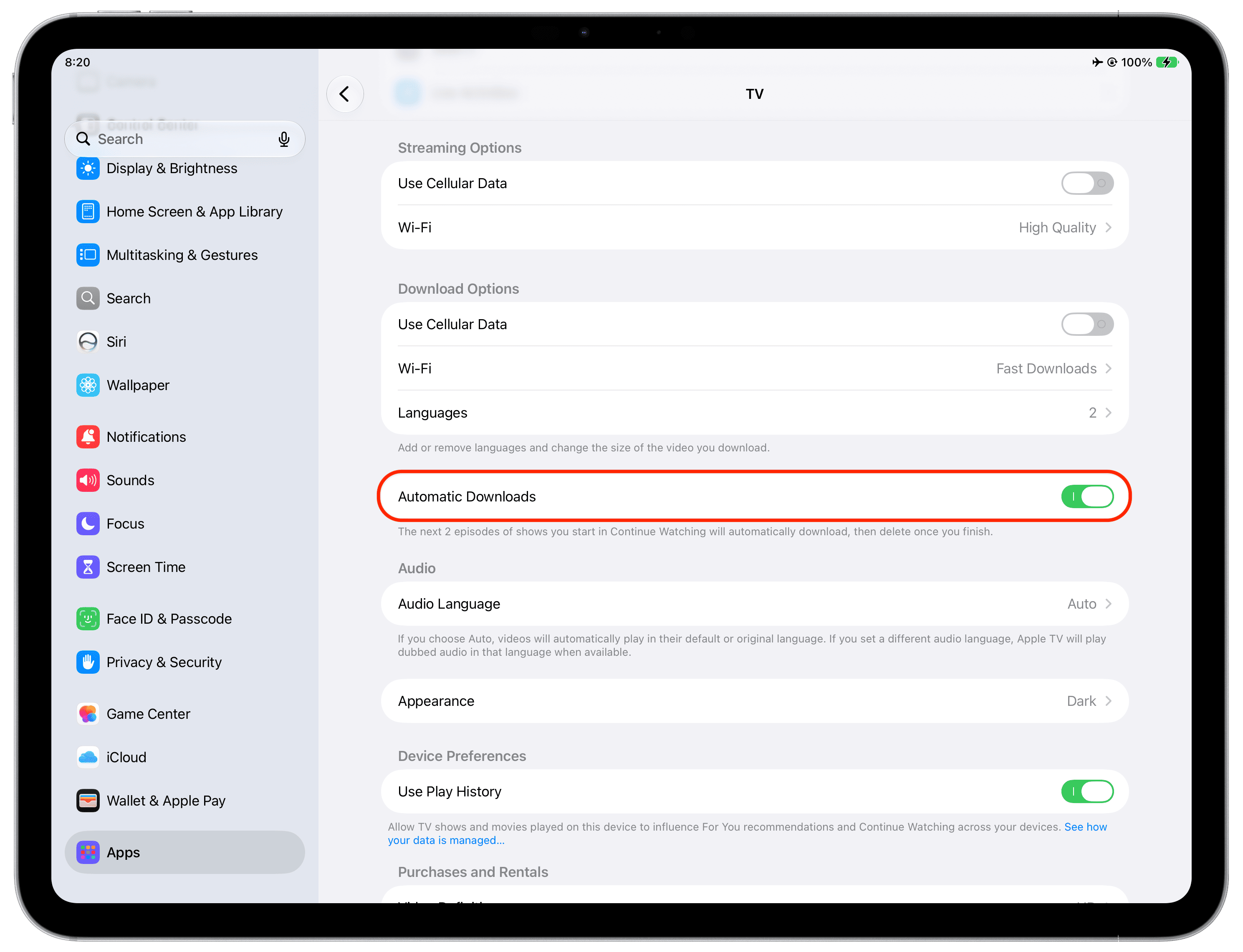Select Apps in sidebar
1243x952 pixels.
[x=185, y=853]
